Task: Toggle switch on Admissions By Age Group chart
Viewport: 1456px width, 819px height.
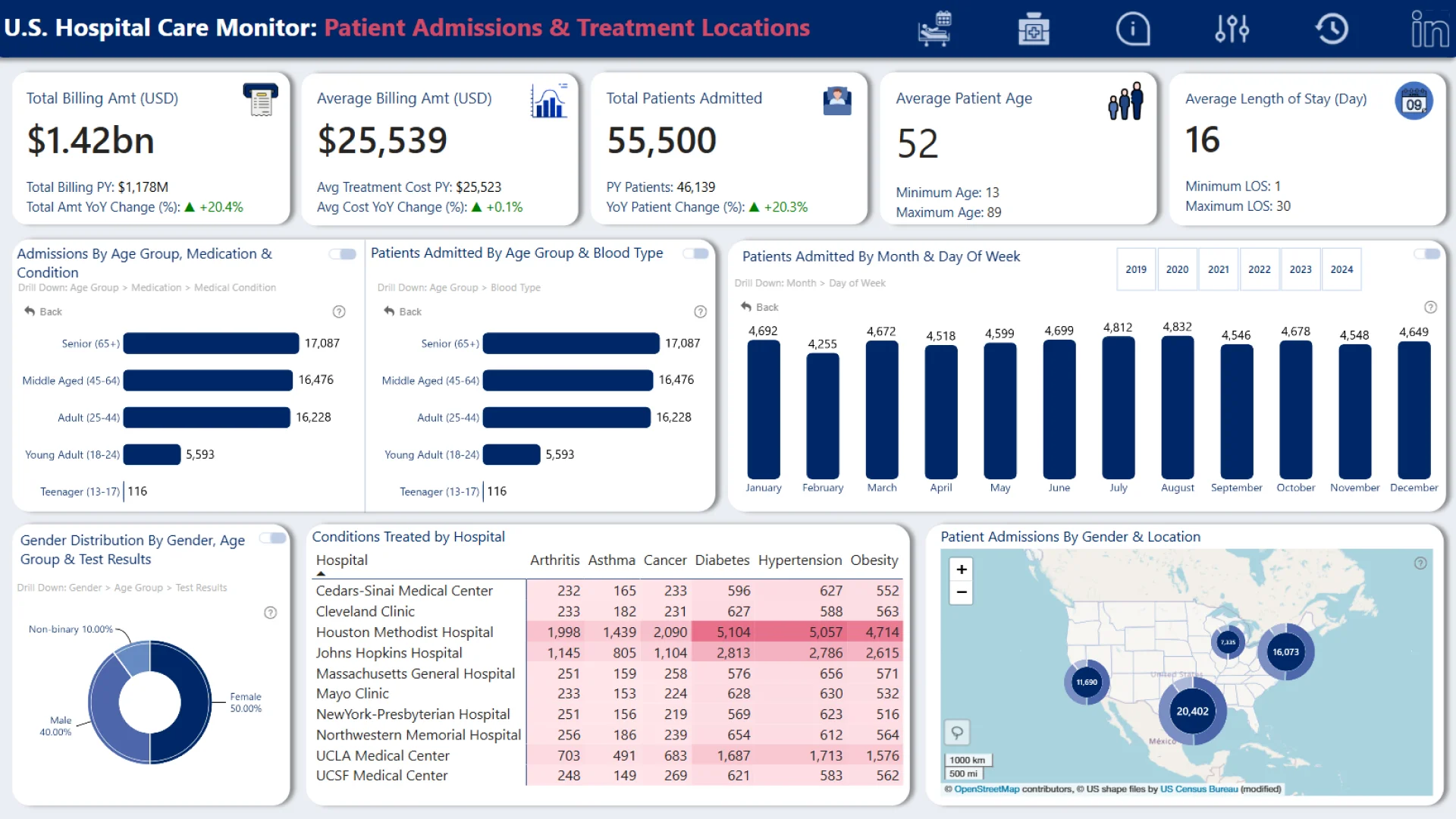Action: 343,254
